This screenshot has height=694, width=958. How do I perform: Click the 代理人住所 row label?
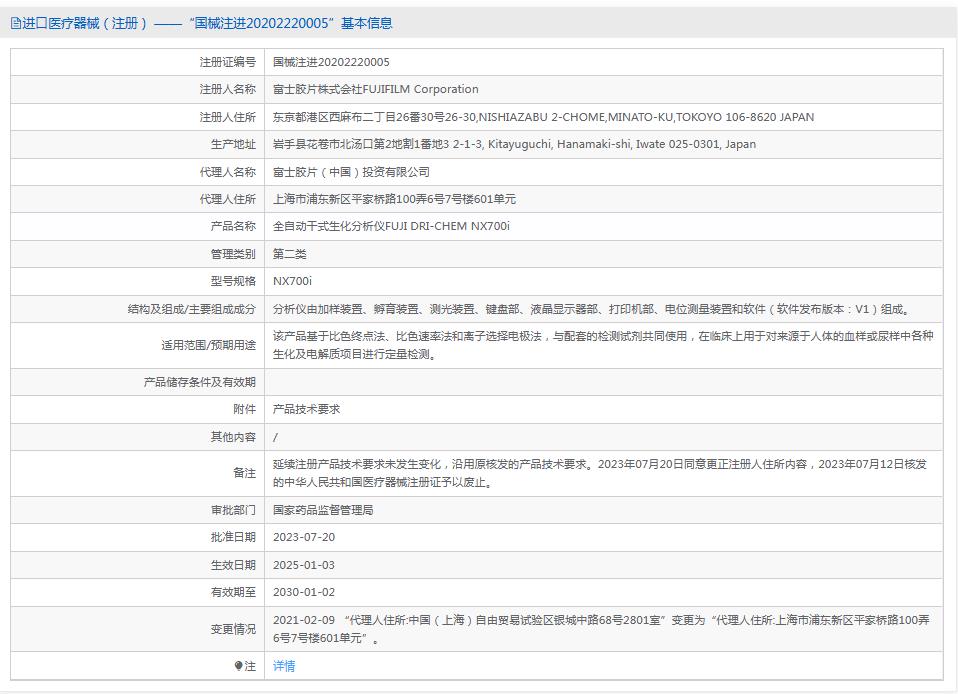click(x=227, y=199)
